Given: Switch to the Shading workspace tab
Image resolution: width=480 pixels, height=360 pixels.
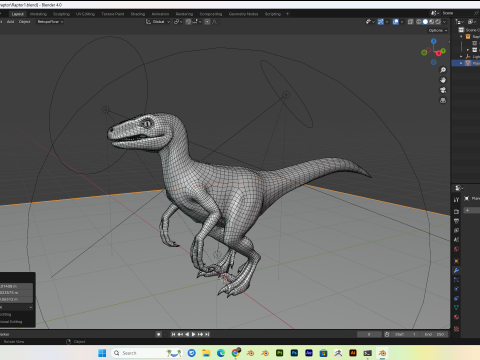Looking at the screenshot, I should point(138,14).
